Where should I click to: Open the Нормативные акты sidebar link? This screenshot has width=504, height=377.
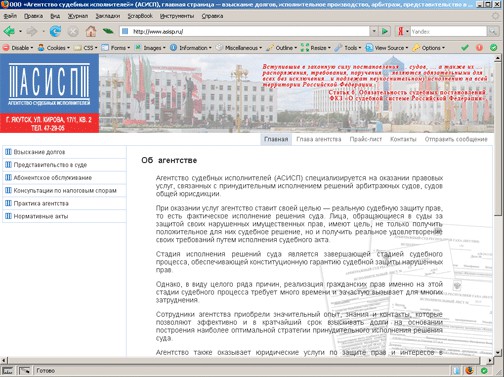coord(41,216)
